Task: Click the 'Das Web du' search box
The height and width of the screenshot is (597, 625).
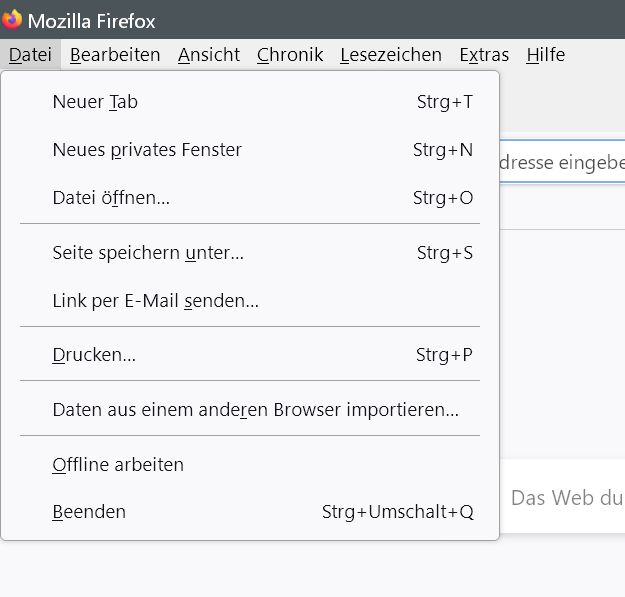Action: (565, 497)
